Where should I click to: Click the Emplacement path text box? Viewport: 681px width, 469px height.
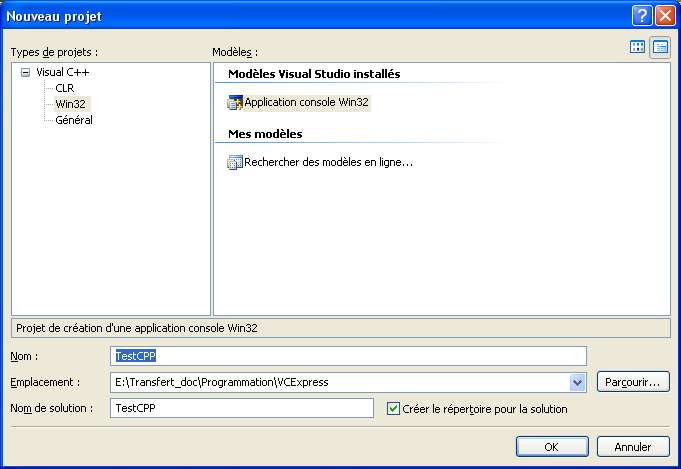click(338, 382)
